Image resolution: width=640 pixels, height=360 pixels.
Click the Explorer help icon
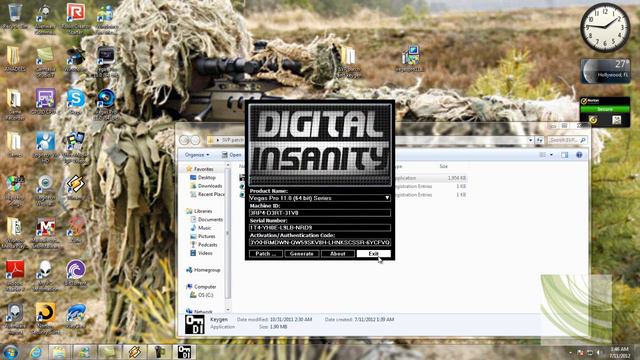[579, 155]
